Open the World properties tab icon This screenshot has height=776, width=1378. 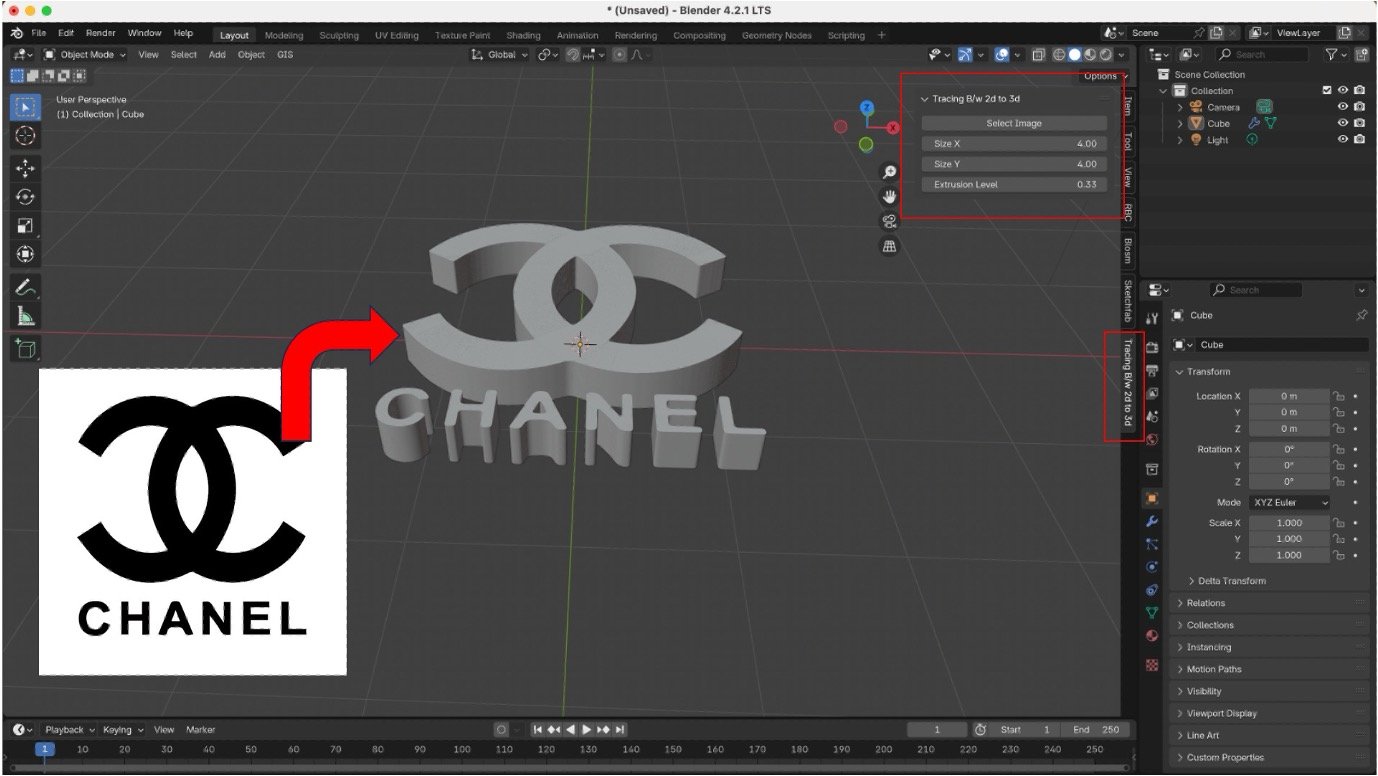[1152, 440]
